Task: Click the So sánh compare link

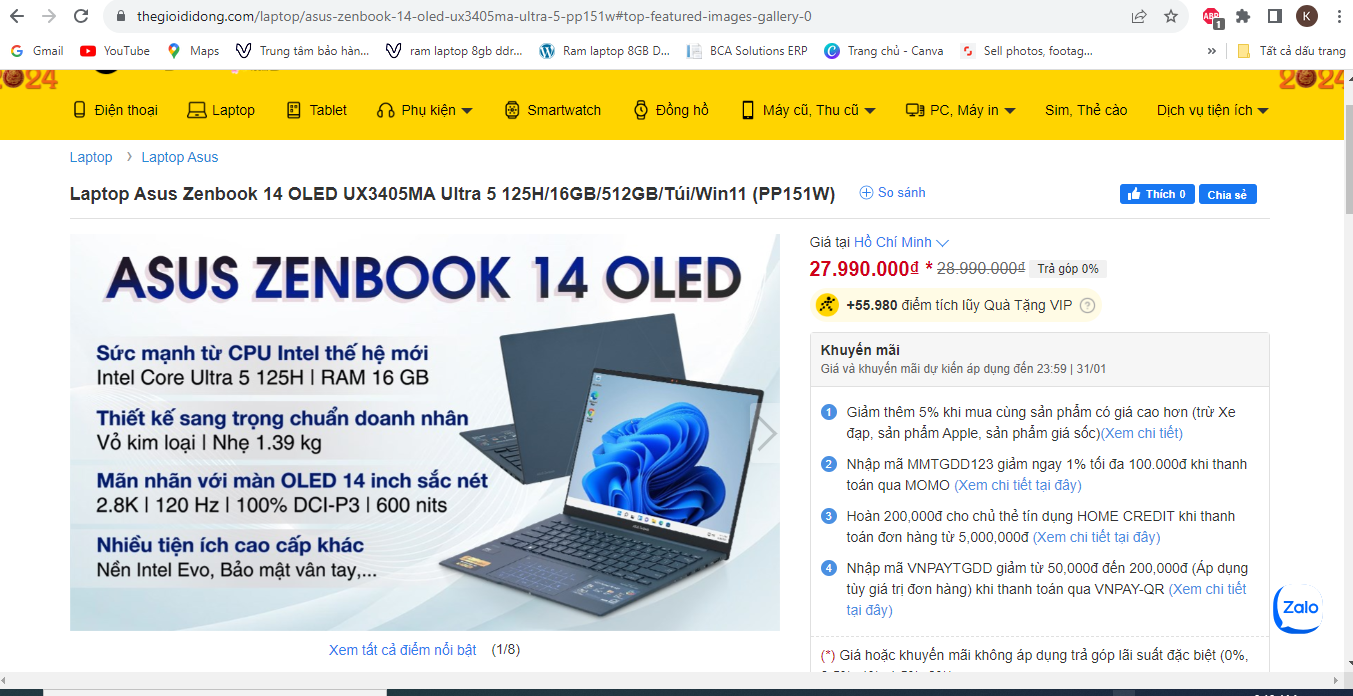Action: [893, 193]
